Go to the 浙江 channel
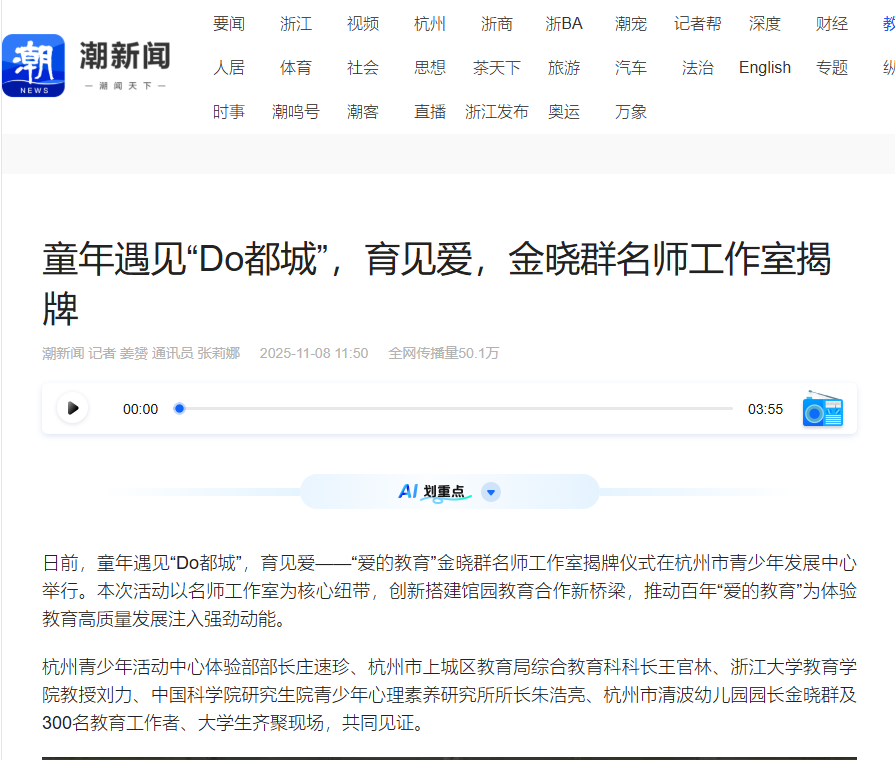The width and height of the screenshot is (895, 760). click(x=296, y=24)
